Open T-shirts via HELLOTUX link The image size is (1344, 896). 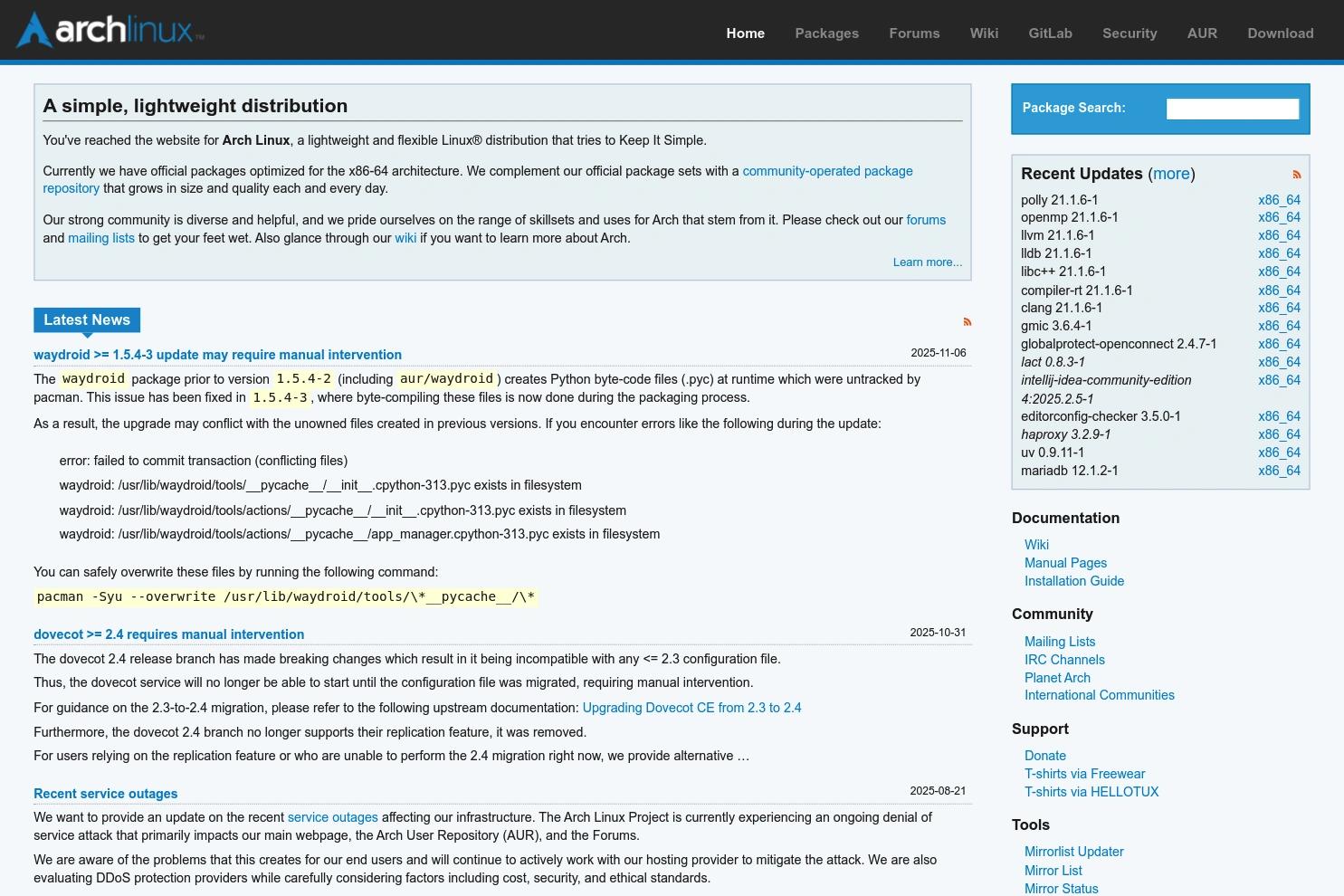click(x=1091, y=792)
